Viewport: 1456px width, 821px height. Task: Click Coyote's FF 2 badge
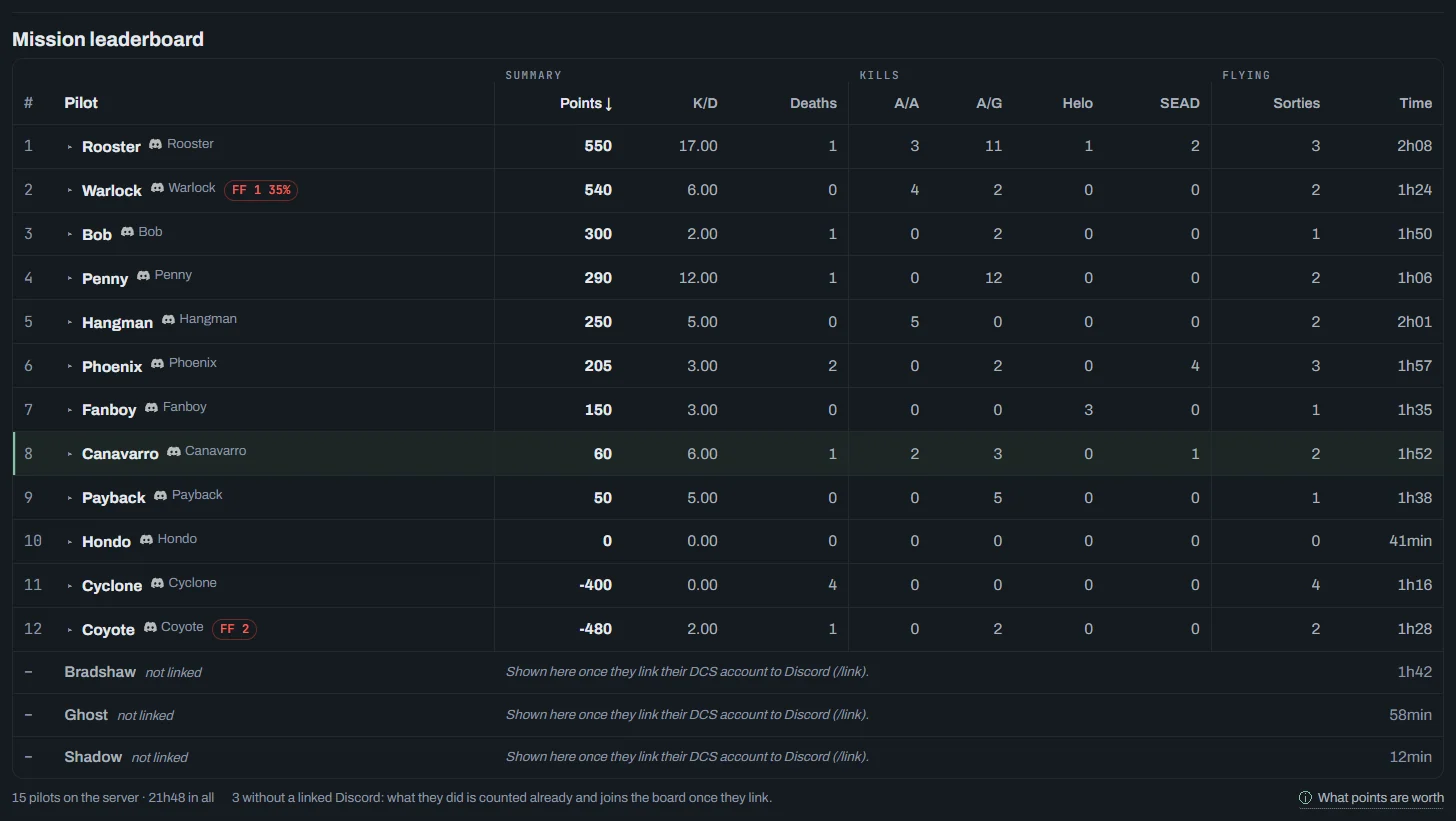[234, 629]
